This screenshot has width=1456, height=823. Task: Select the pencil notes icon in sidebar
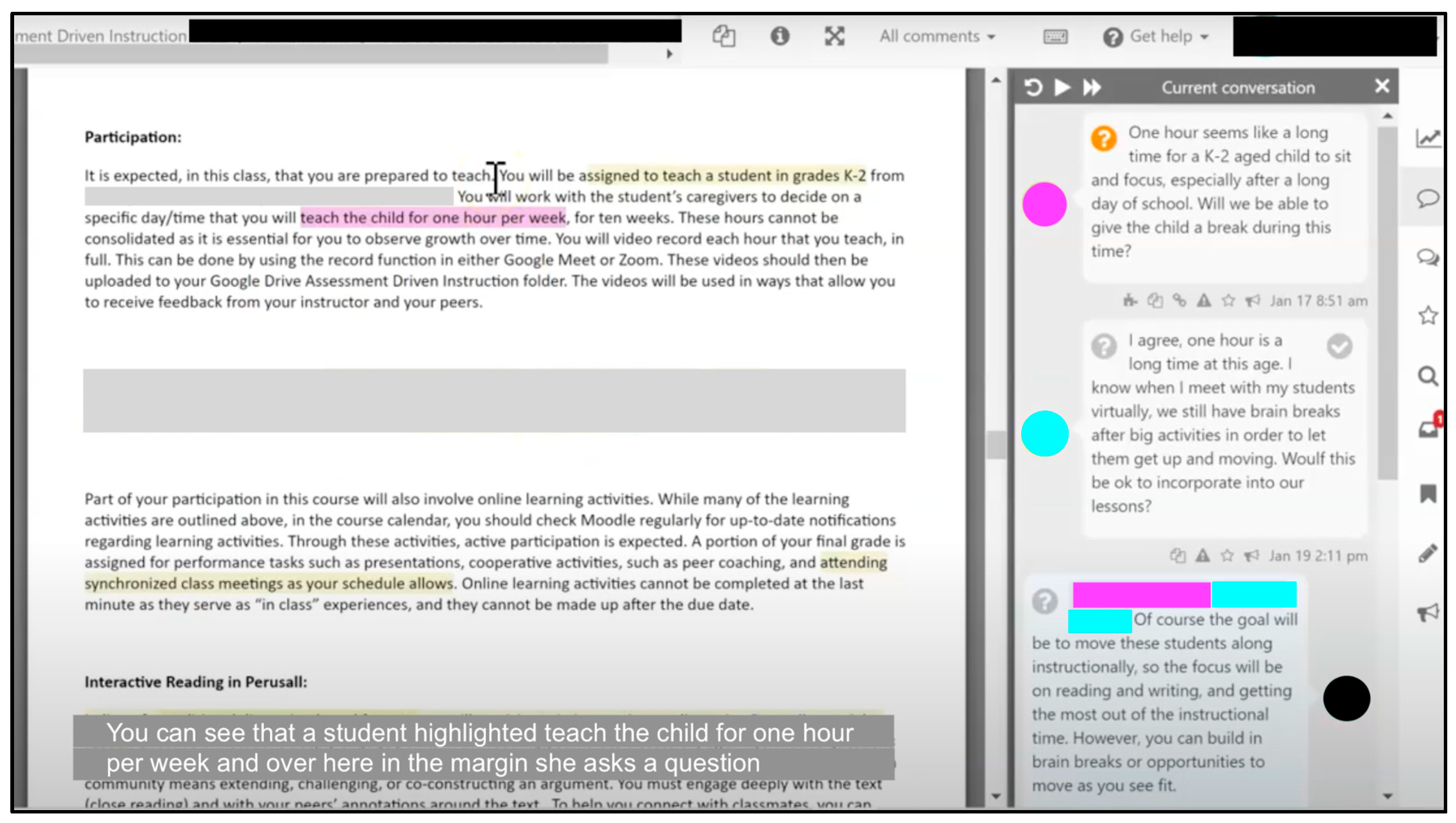1428,553
